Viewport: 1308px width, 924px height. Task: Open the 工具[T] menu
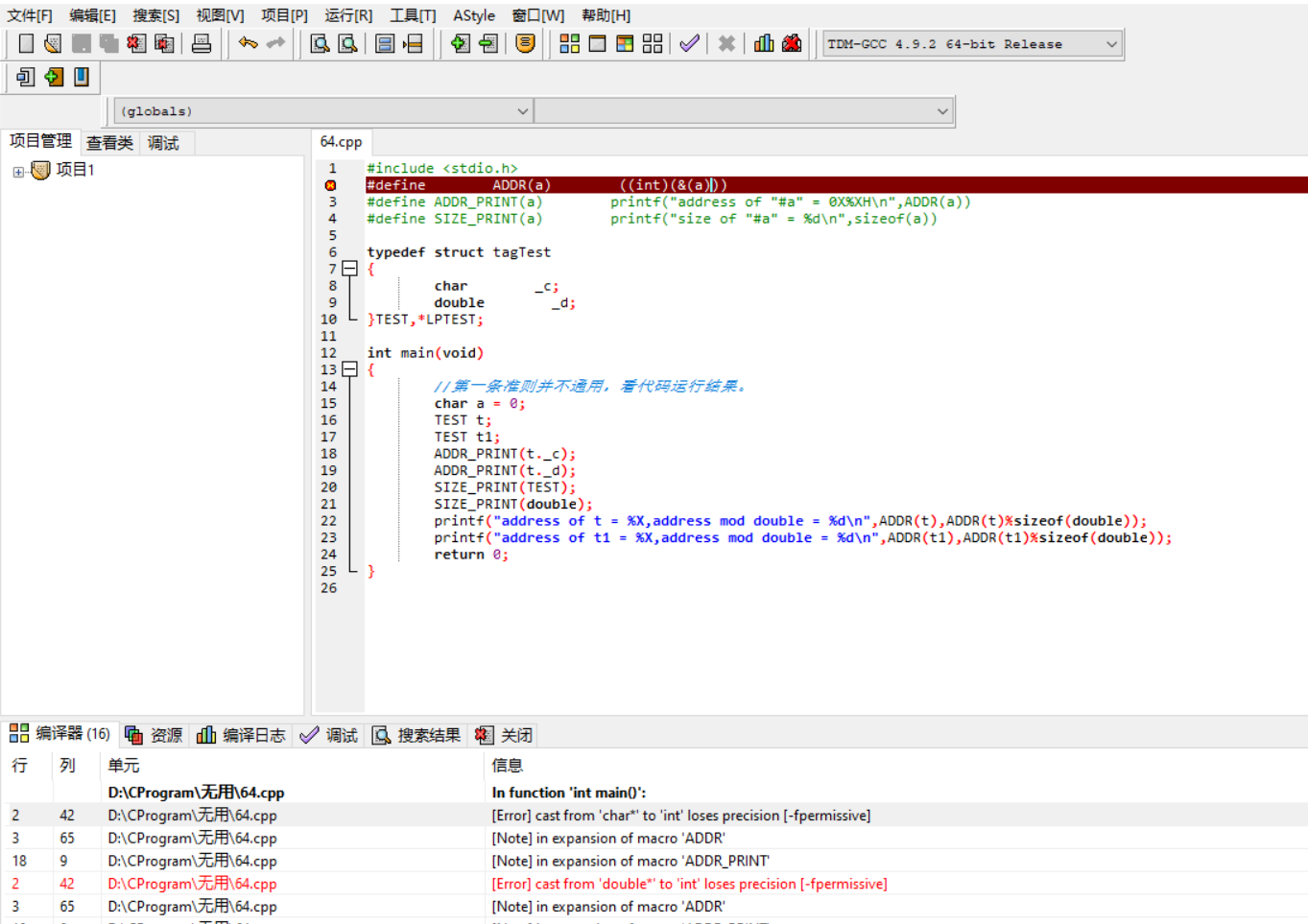[x=413, y=15]
